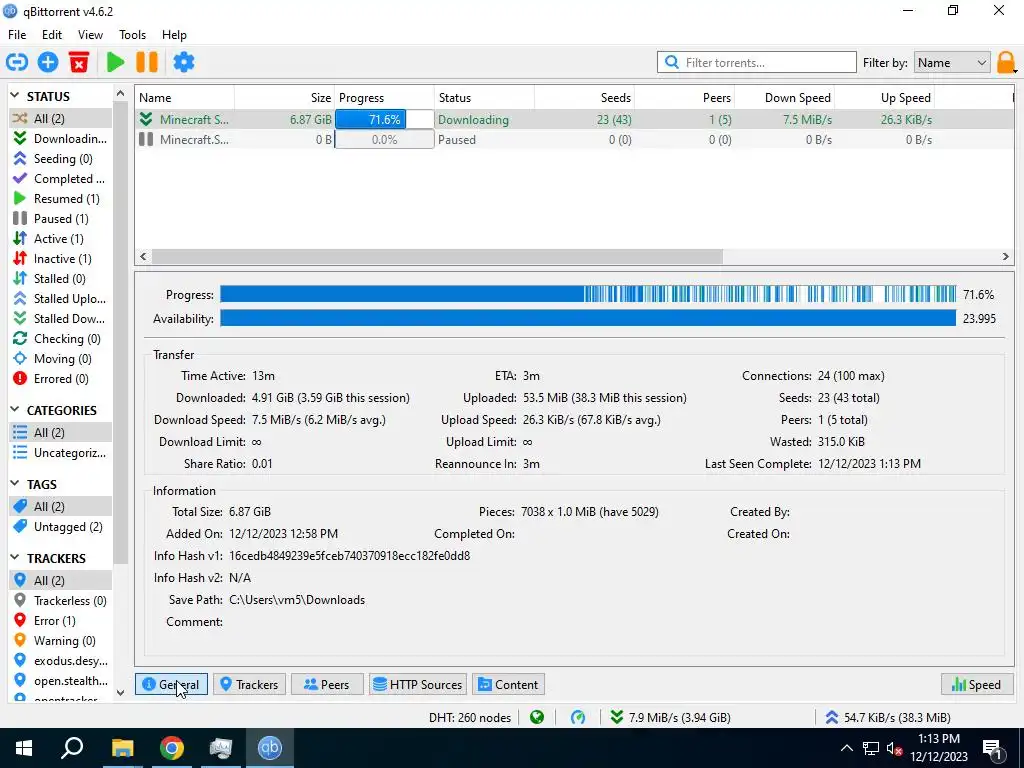
Task: Sort by Down Speed column header
Action: tap(784, 98)
